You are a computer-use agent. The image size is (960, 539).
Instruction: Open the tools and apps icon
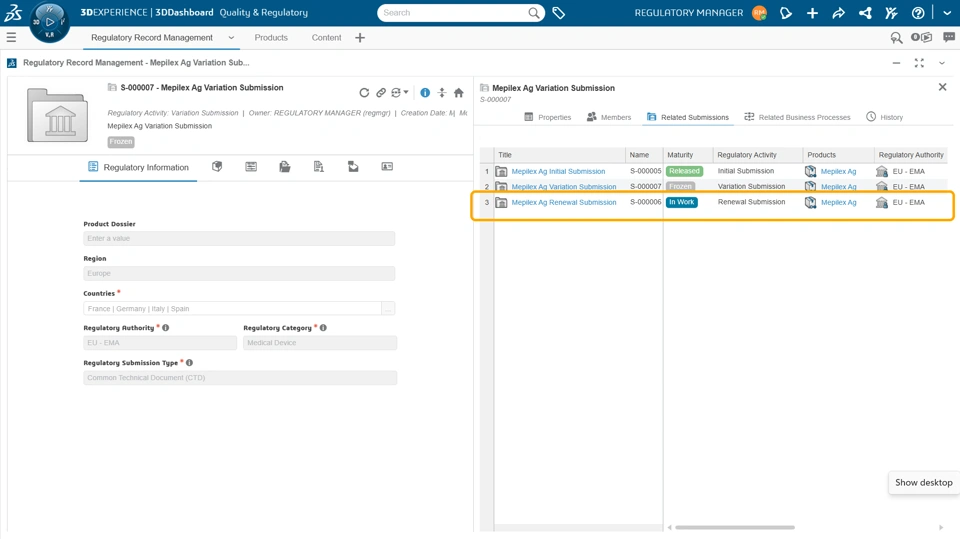(891, 13)
